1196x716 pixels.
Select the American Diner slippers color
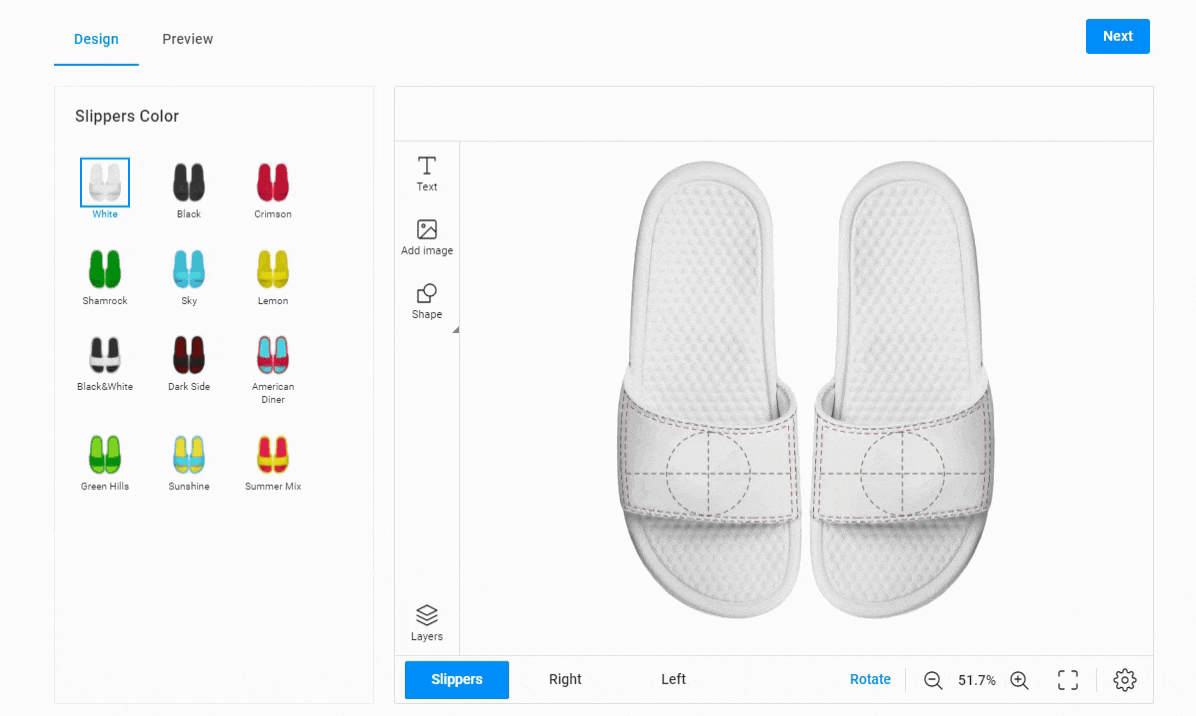click(272, 369)
